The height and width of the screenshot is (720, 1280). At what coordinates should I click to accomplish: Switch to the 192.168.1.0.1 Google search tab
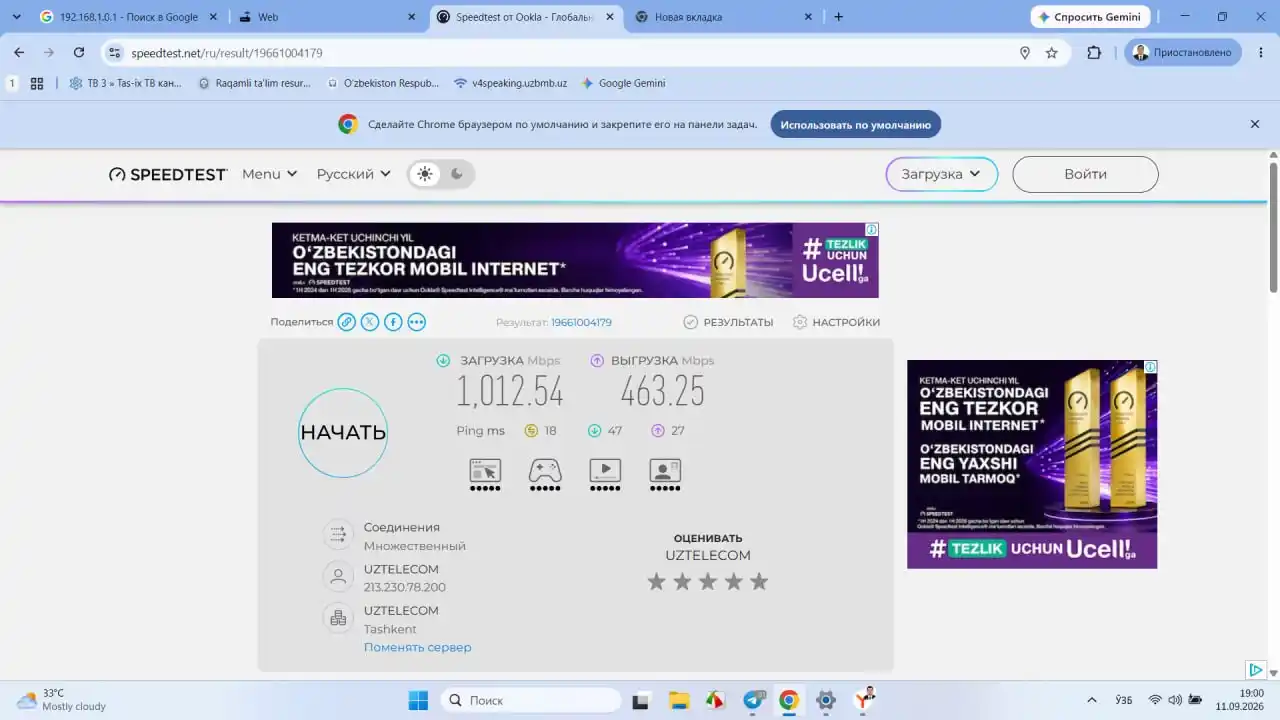coord(128,17)
